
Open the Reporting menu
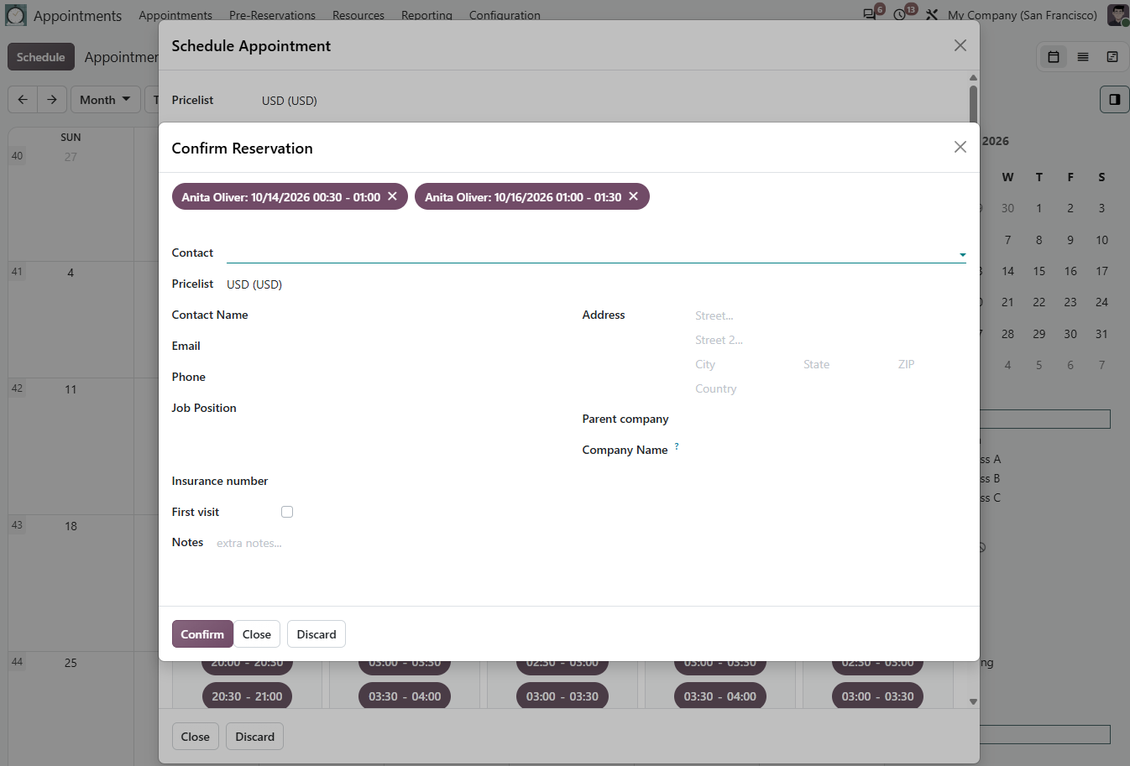[427, 15]
